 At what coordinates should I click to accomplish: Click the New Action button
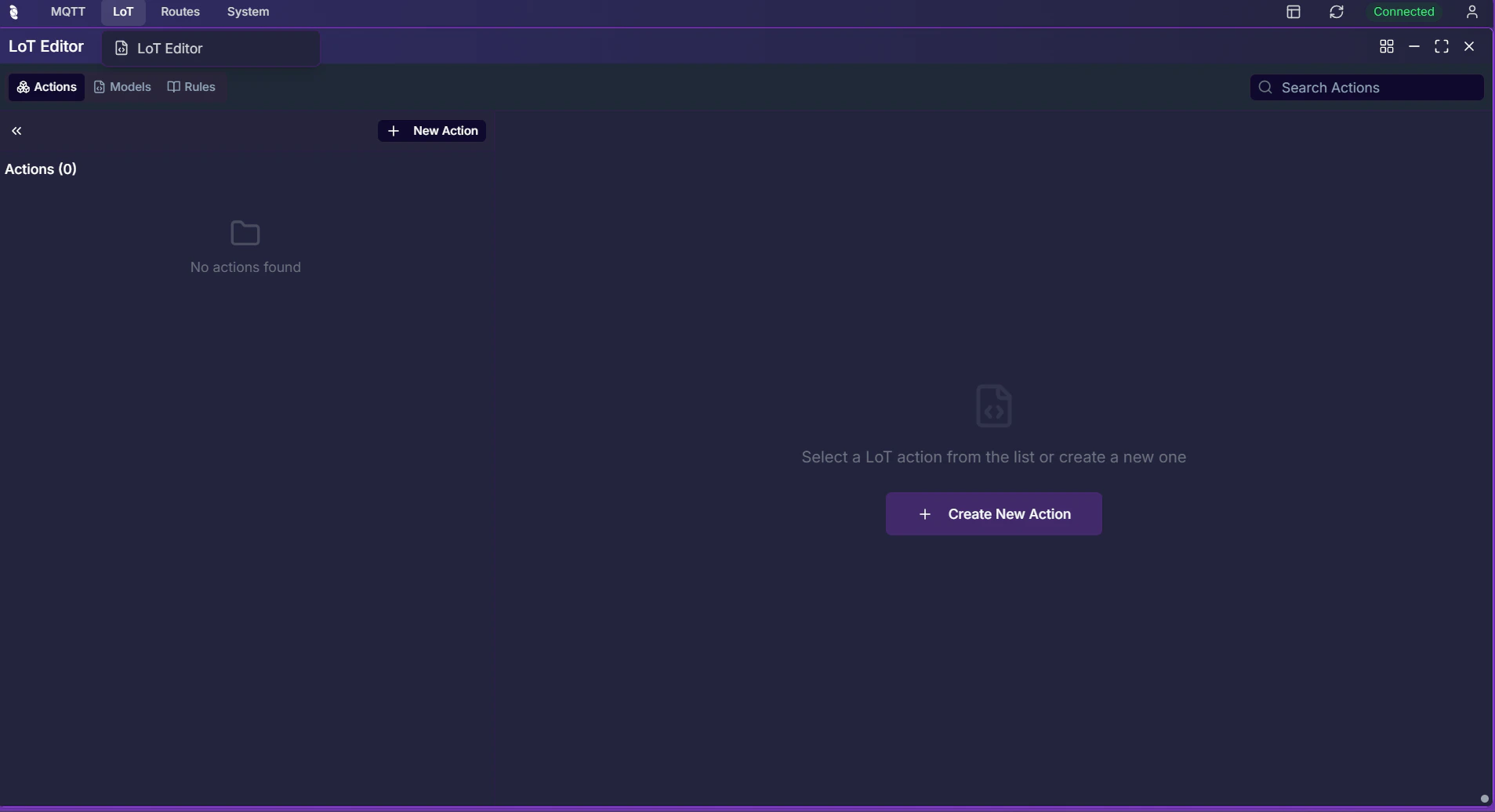(432, 131)
